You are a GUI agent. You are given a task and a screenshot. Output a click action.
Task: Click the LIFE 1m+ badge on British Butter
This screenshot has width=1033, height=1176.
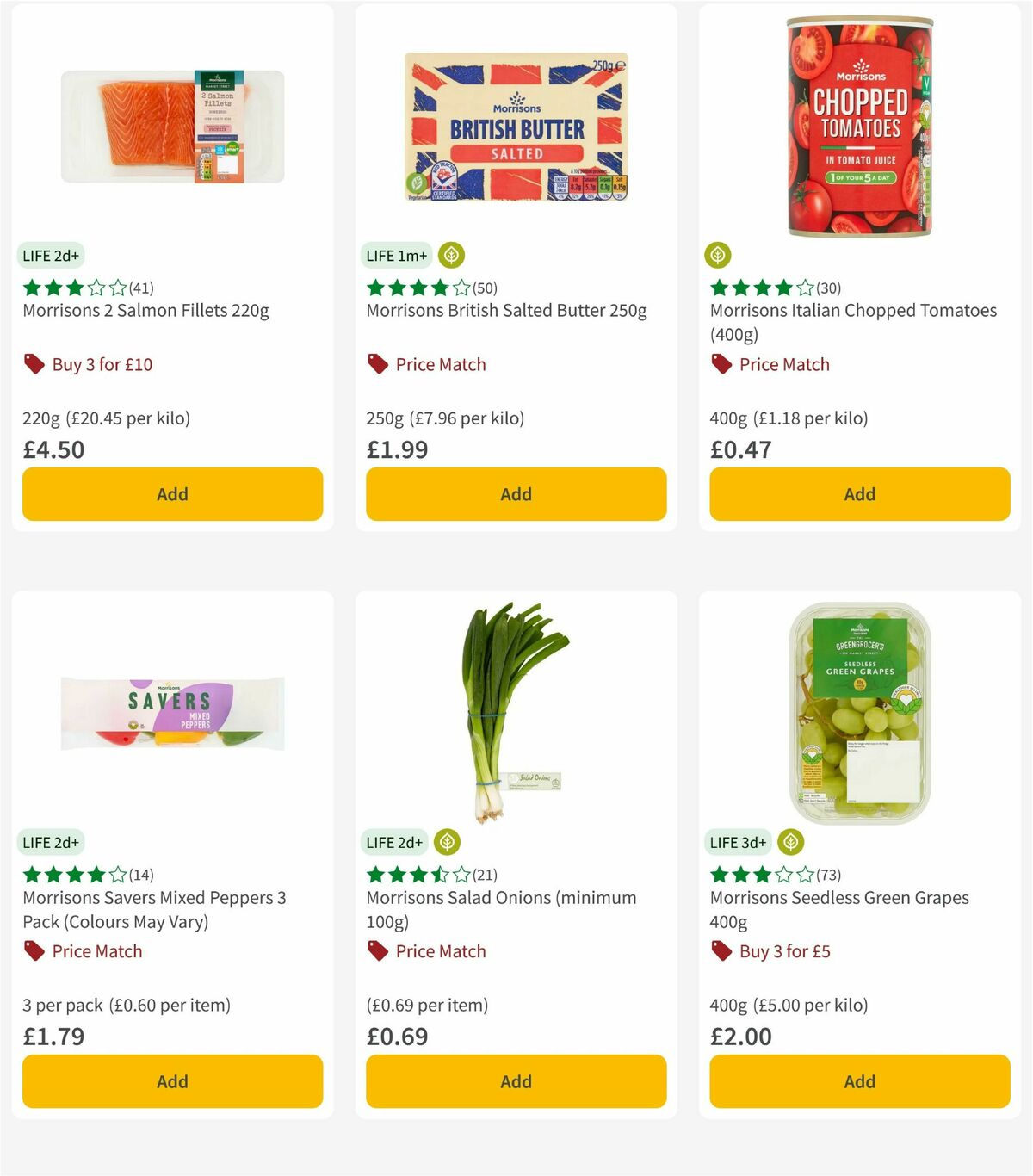[396, 255]
